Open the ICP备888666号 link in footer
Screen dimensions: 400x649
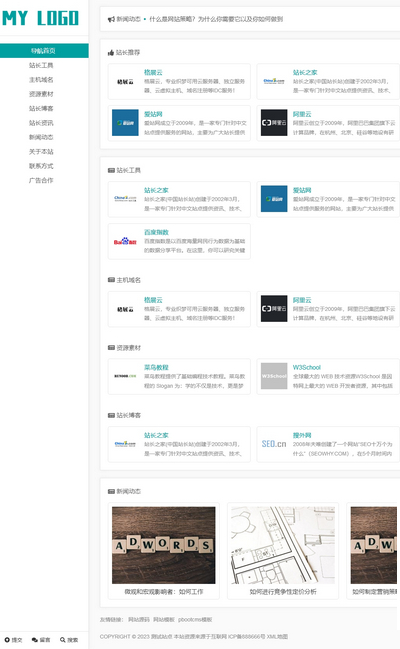[246, 637]
